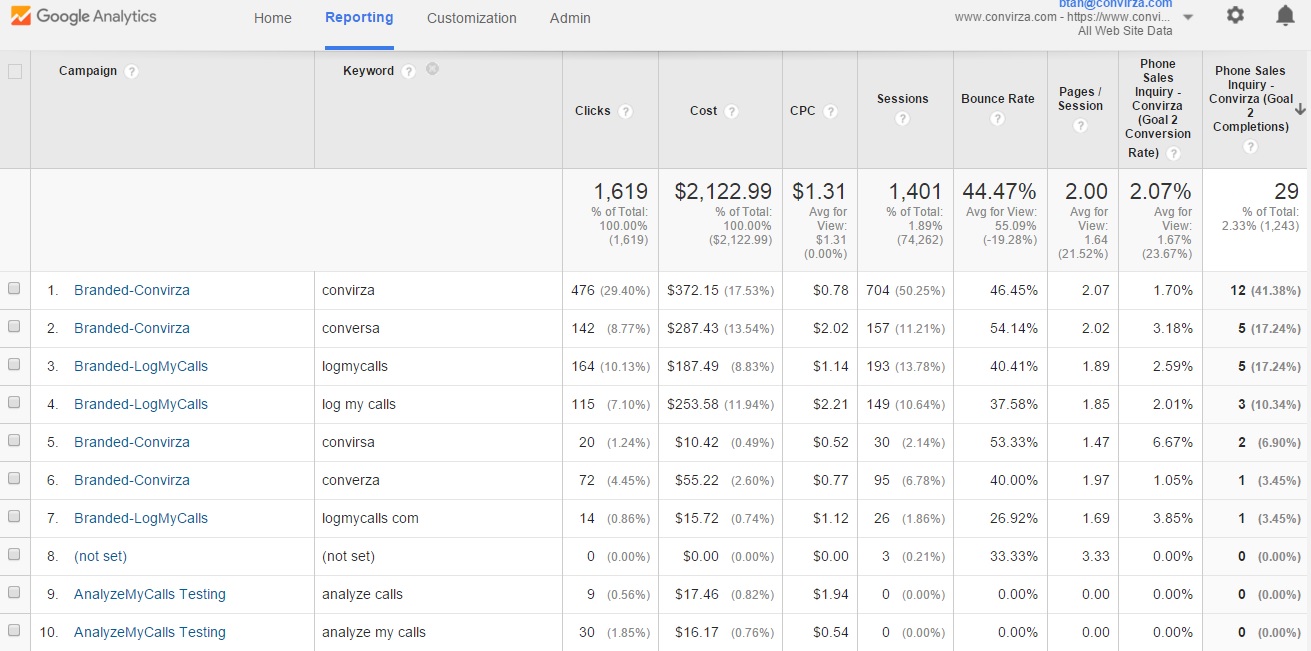Viewport: 1311px width, 651px height.
Task: Sort by the Sessions column header
Action: pyautogui.click(x=903, y=99)
